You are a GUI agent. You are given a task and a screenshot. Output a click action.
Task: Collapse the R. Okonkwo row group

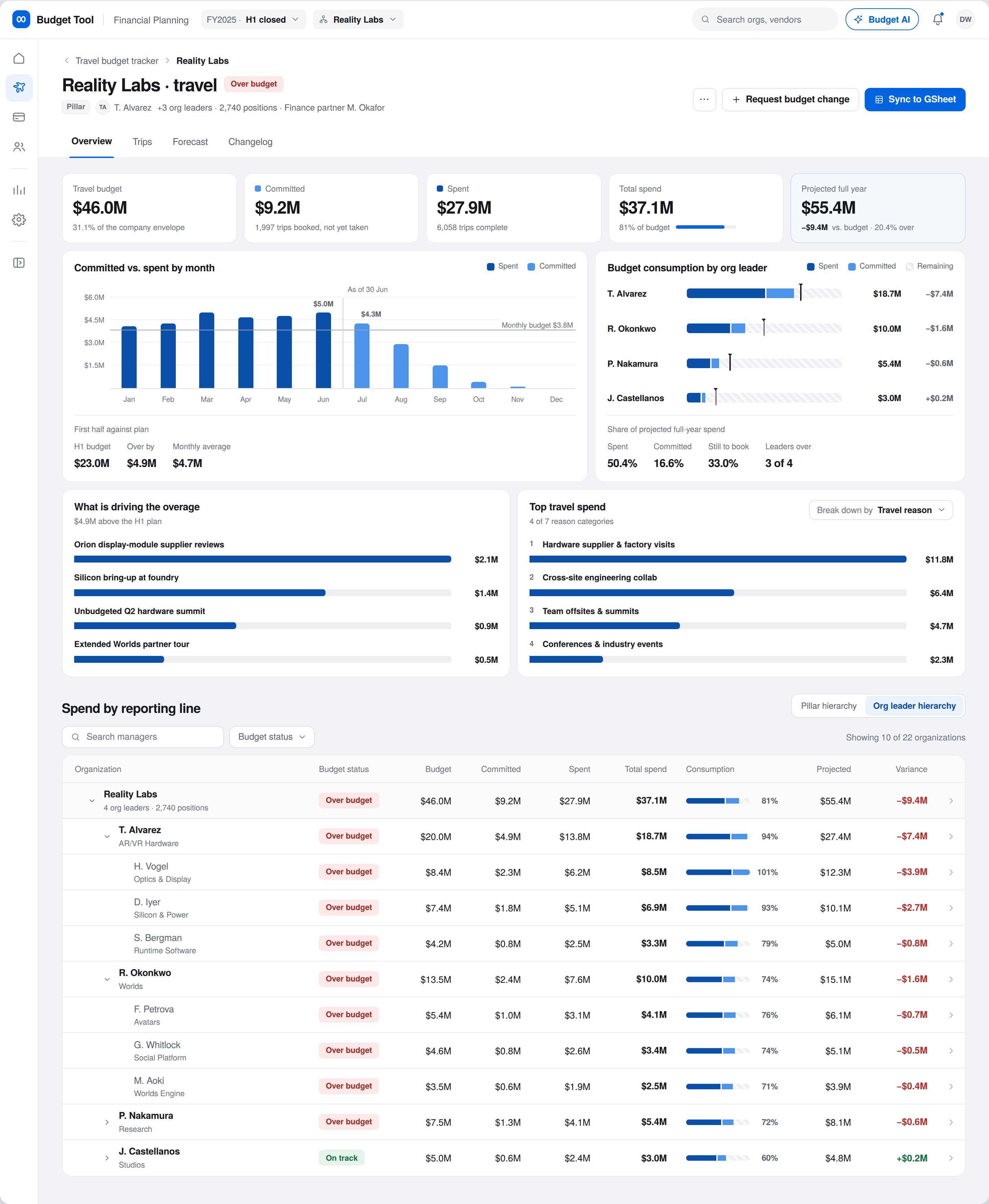point(107,979)
